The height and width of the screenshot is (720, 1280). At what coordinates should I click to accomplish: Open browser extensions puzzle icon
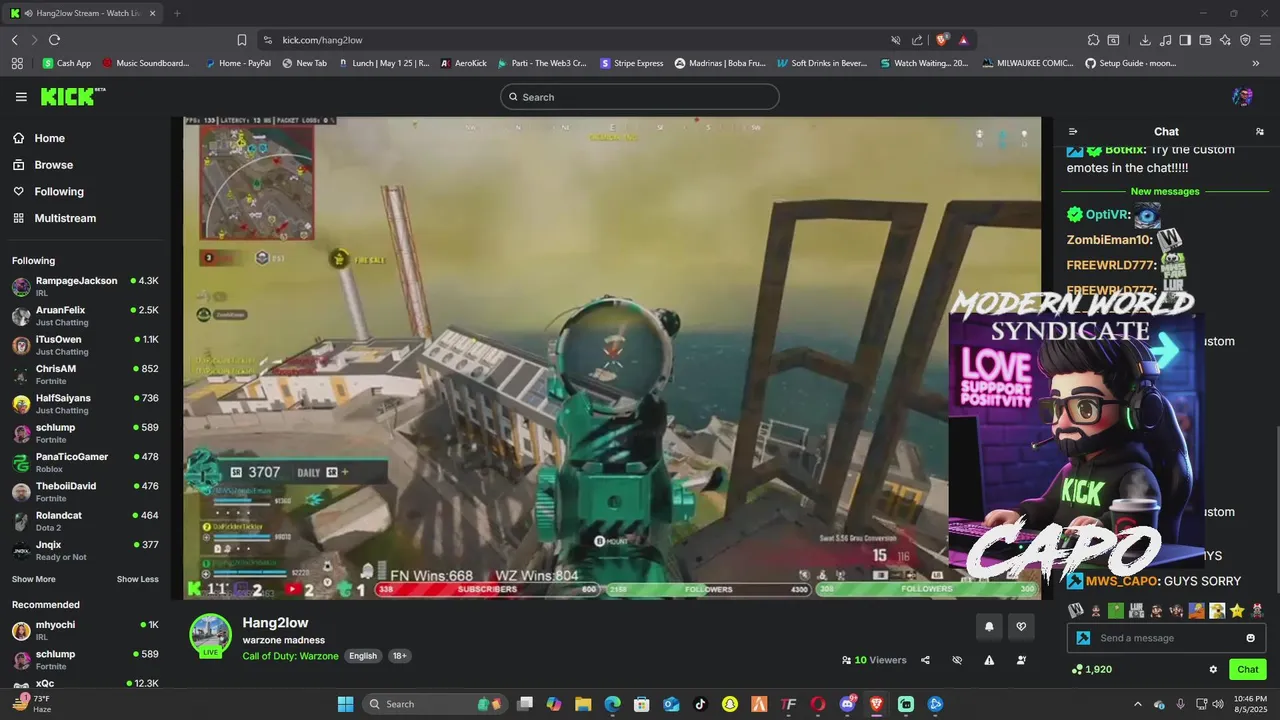[1093, 40]
